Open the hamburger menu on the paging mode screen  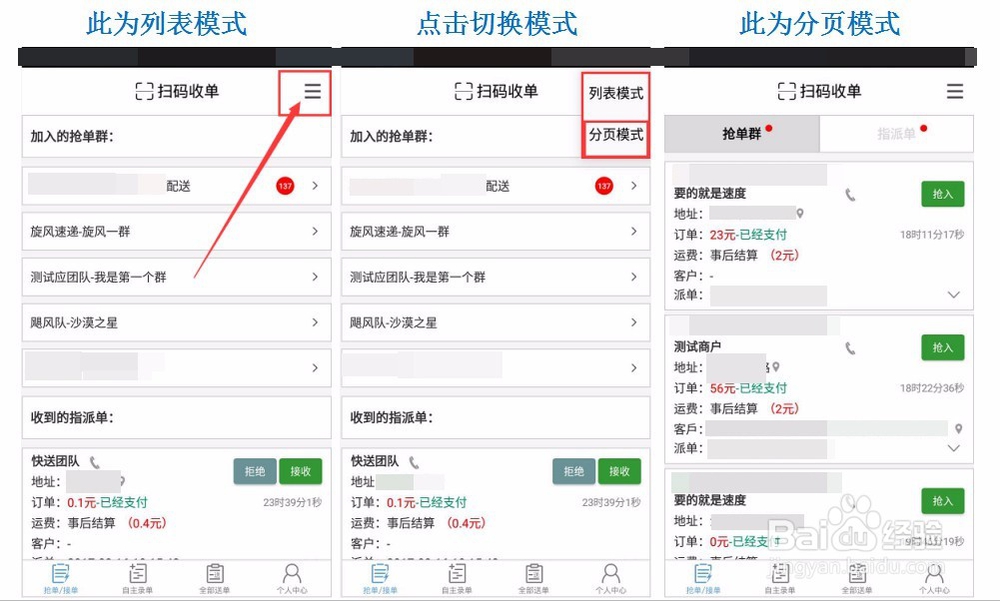tap(955, 90)
